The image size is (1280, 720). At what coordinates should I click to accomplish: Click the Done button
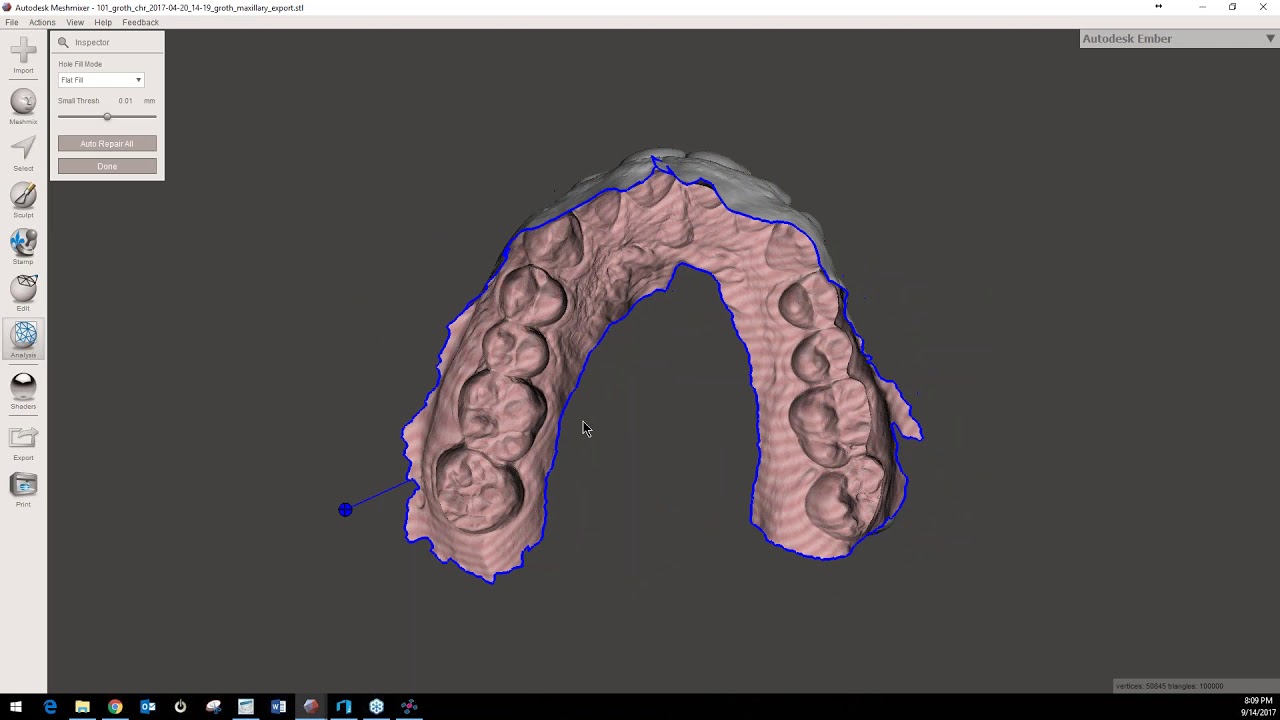pyautogui.click(x=107, y=166)
